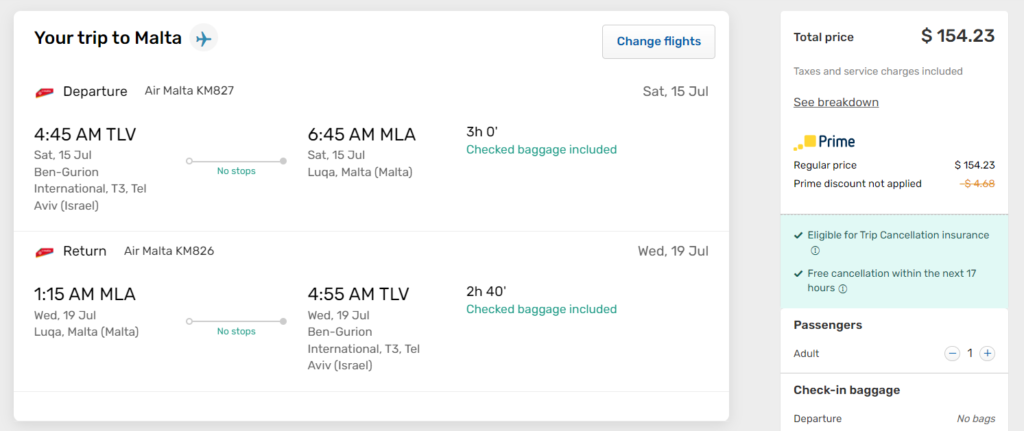Decrease adult passengers with minus button
Image resolution: width=1024 pixels, height=431 pixels.
(x=952, y=353)
